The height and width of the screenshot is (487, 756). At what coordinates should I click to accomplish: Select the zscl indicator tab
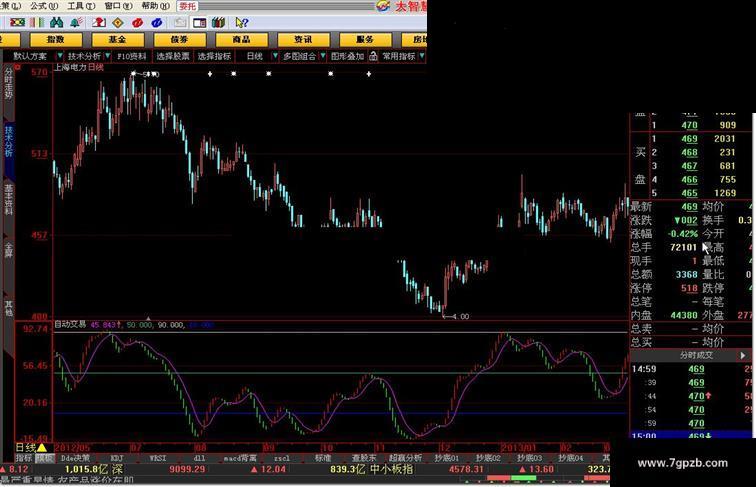coord(282,458)
